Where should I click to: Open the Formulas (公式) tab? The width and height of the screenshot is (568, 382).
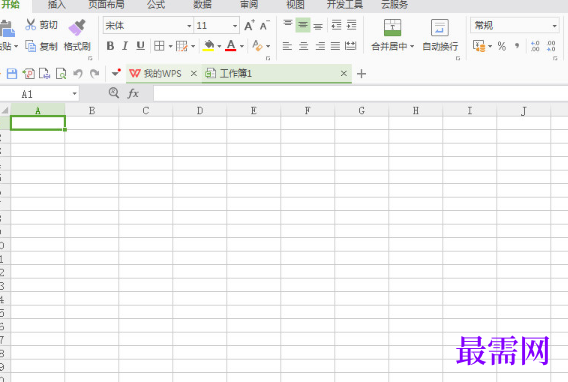[x=156, y=4]
